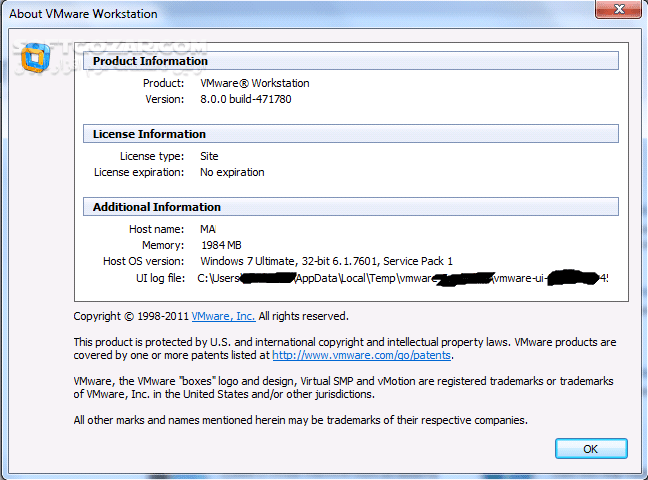
Task: Click the Product Information header
Action: (x=351, y=61)
